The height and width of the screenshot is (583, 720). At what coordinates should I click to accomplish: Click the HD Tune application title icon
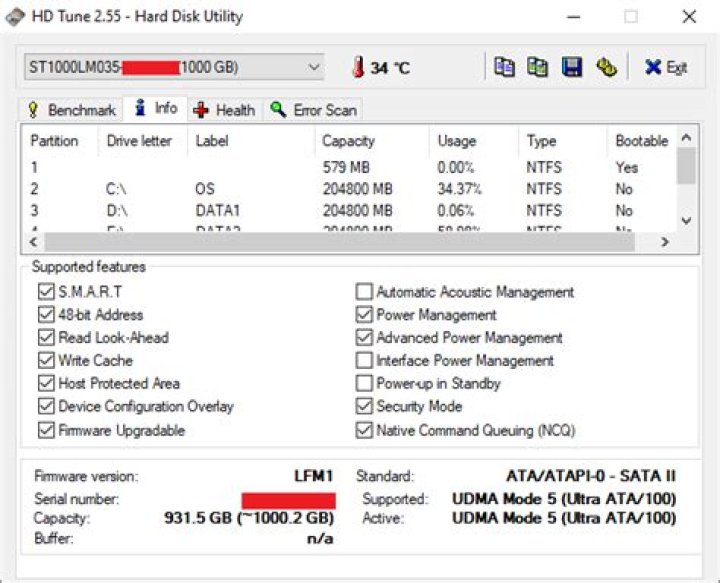pos(14,17)
